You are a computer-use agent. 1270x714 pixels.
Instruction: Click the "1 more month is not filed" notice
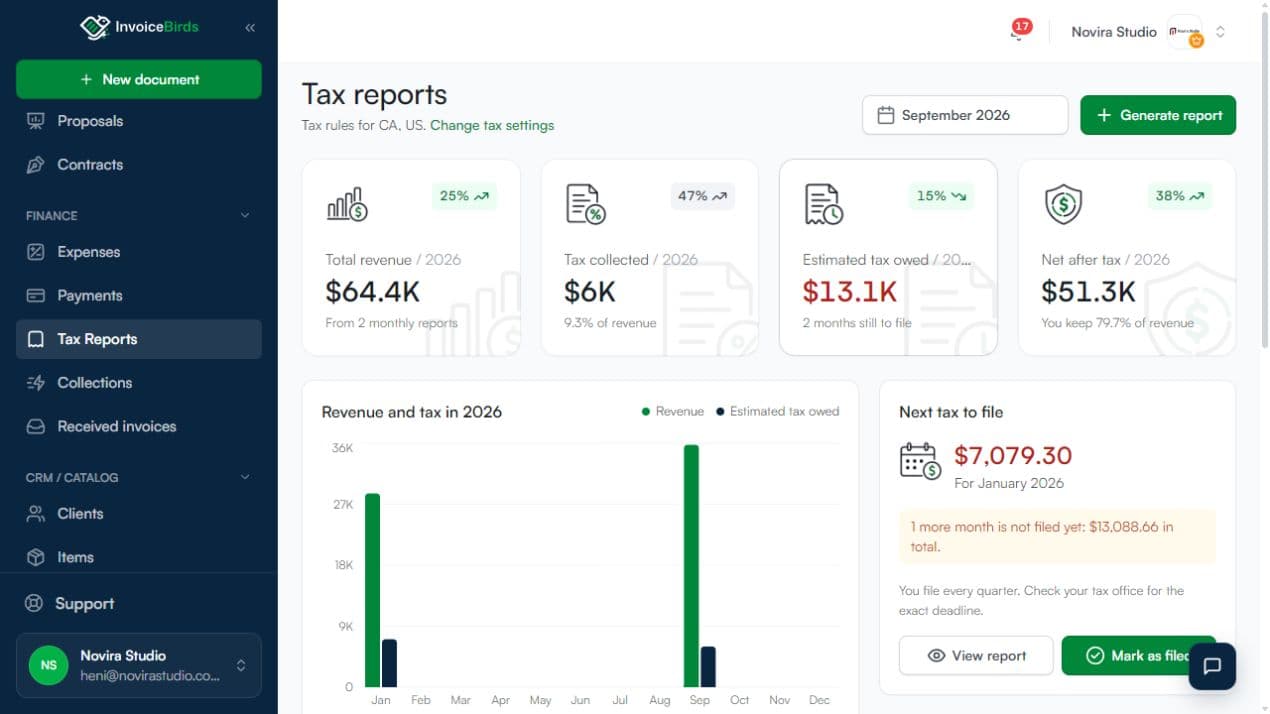[1057, 536]
